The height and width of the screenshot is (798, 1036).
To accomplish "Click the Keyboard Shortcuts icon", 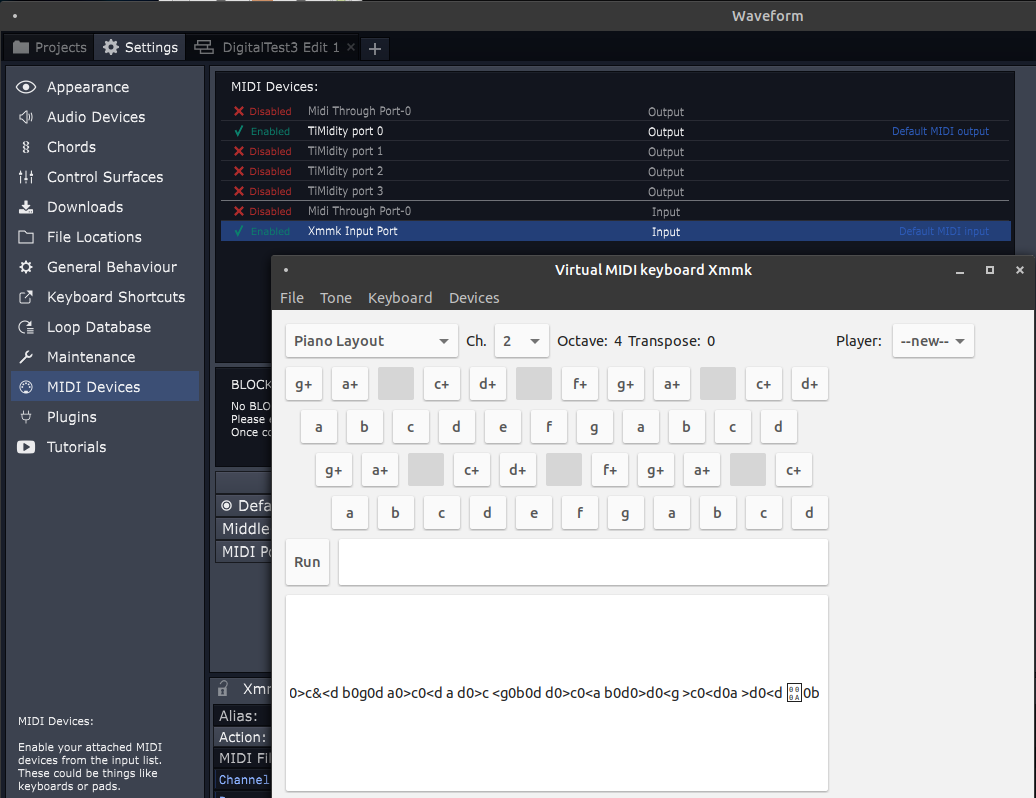I will click(x=26, y=297).
